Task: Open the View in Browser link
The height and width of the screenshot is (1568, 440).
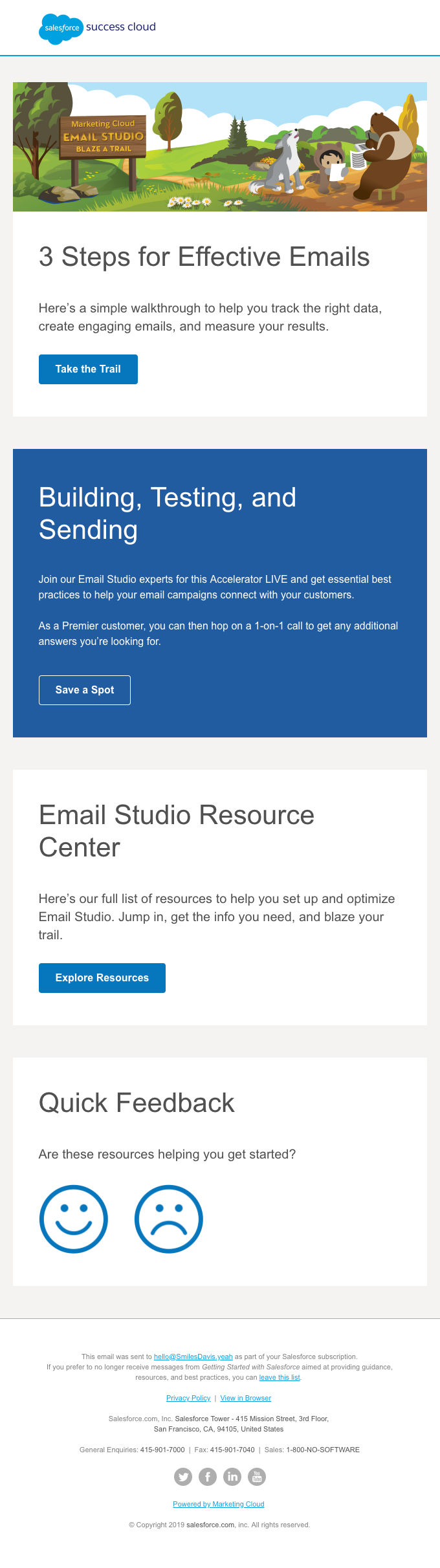Action: coord(245,1398)
